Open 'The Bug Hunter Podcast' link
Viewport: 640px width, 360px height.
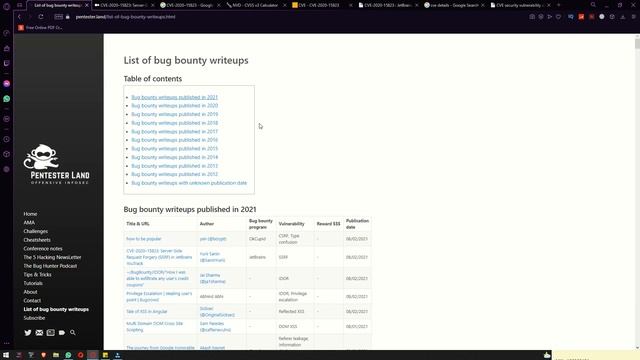pyautogui.click(x=50, y=266)
